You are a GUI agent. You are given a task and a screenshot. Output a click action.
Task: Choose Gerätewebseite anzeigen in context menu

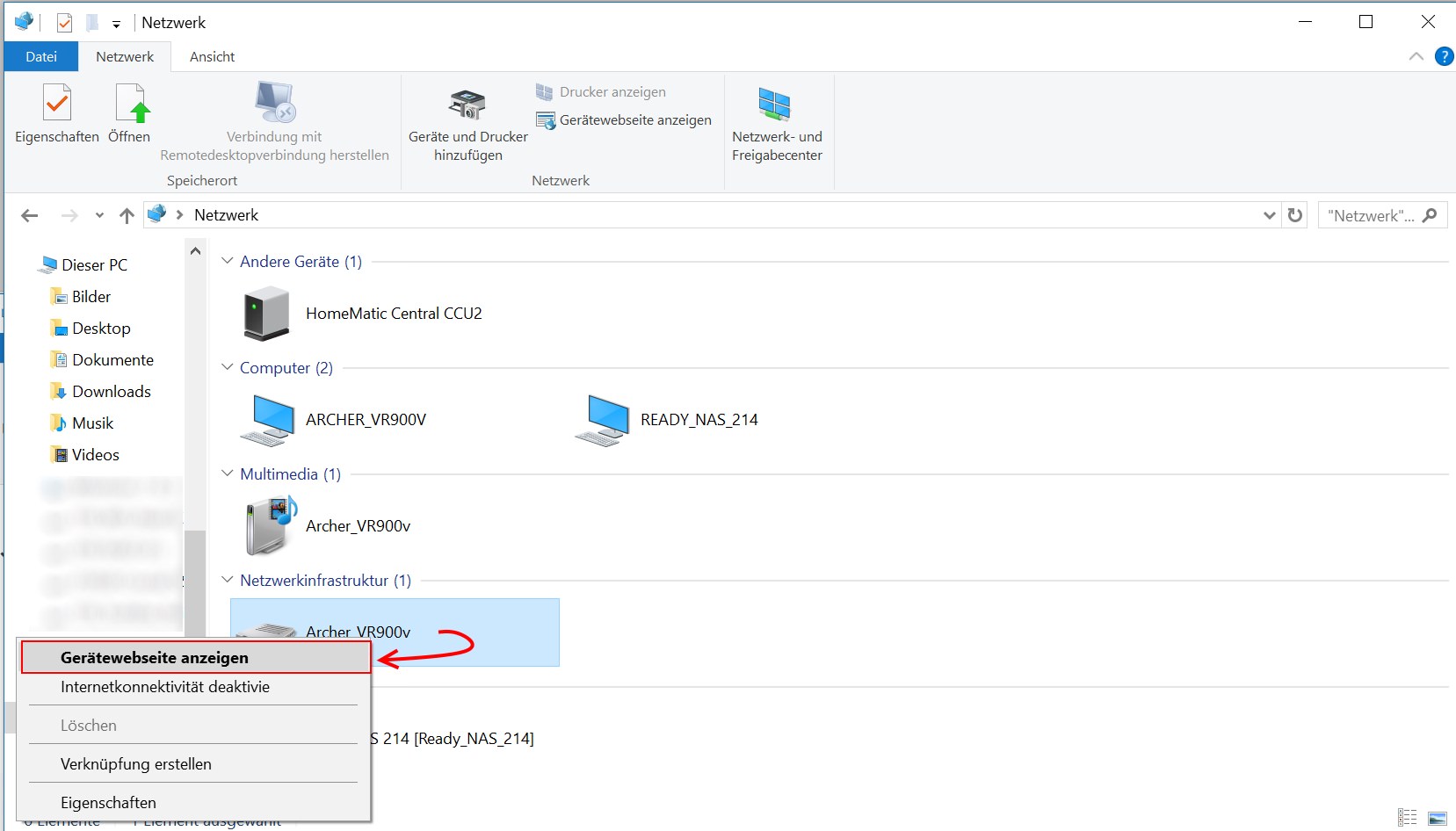194,658
